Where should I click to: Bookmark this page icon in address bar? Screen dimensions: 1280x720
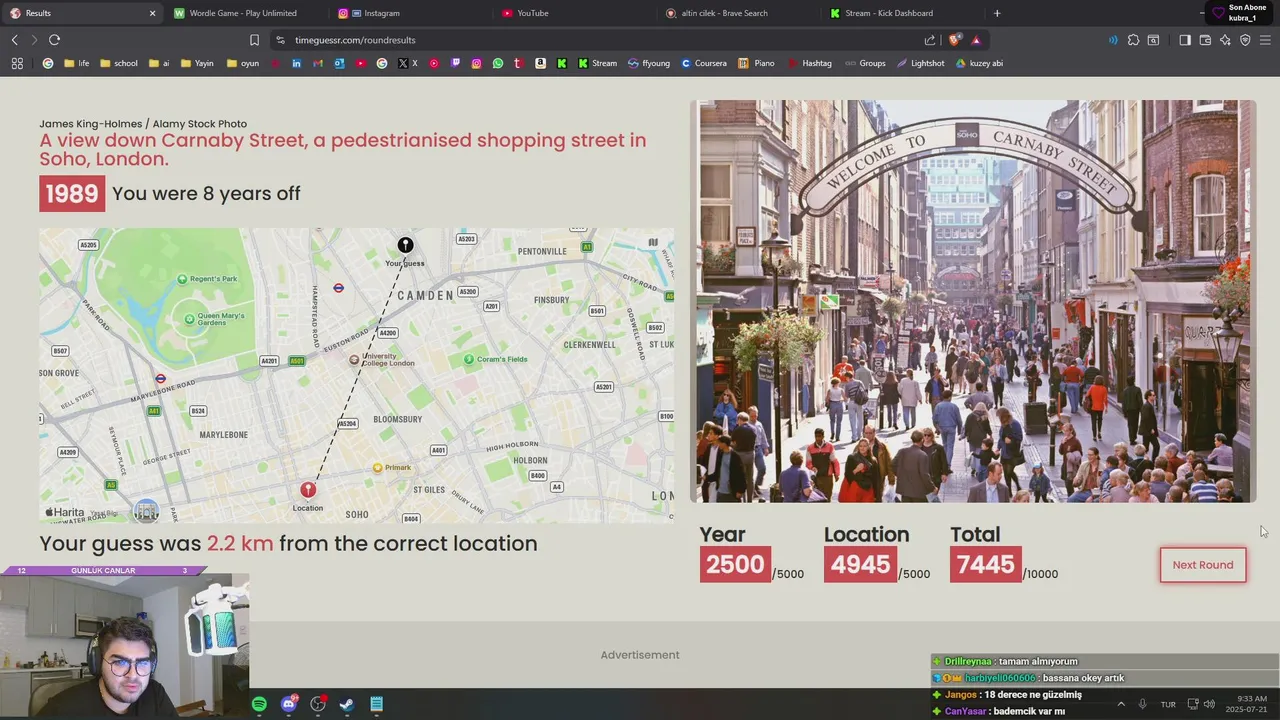(254, 40)
